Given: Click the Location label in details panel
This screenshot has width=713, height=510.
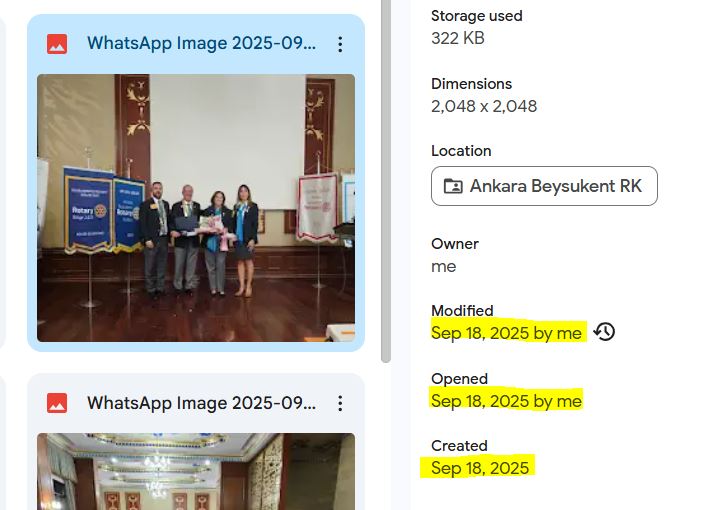Looking at the screenshot, I should (x=461, y=151).
